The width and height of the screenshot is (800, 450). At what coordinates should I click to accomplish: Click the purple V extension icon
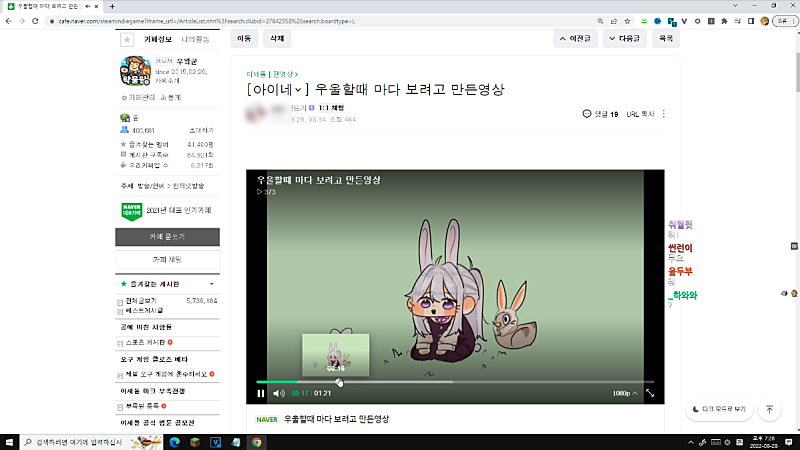click(x=684, y=21)
